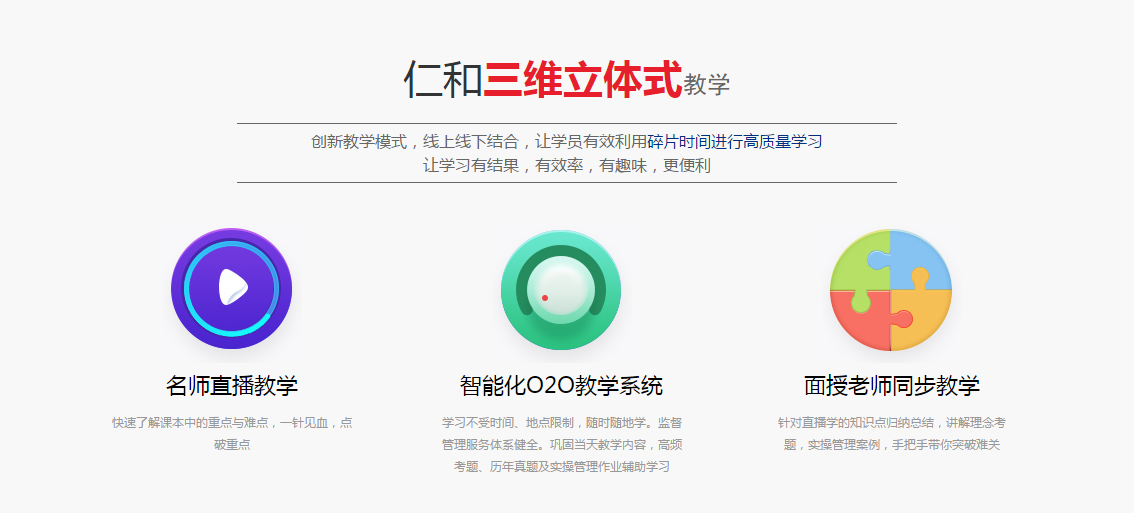Viewport: 1134px width, 513px height.
Task: Click the subtitle text 创新教学模式，线上线下结合
Action: [414, 142]
